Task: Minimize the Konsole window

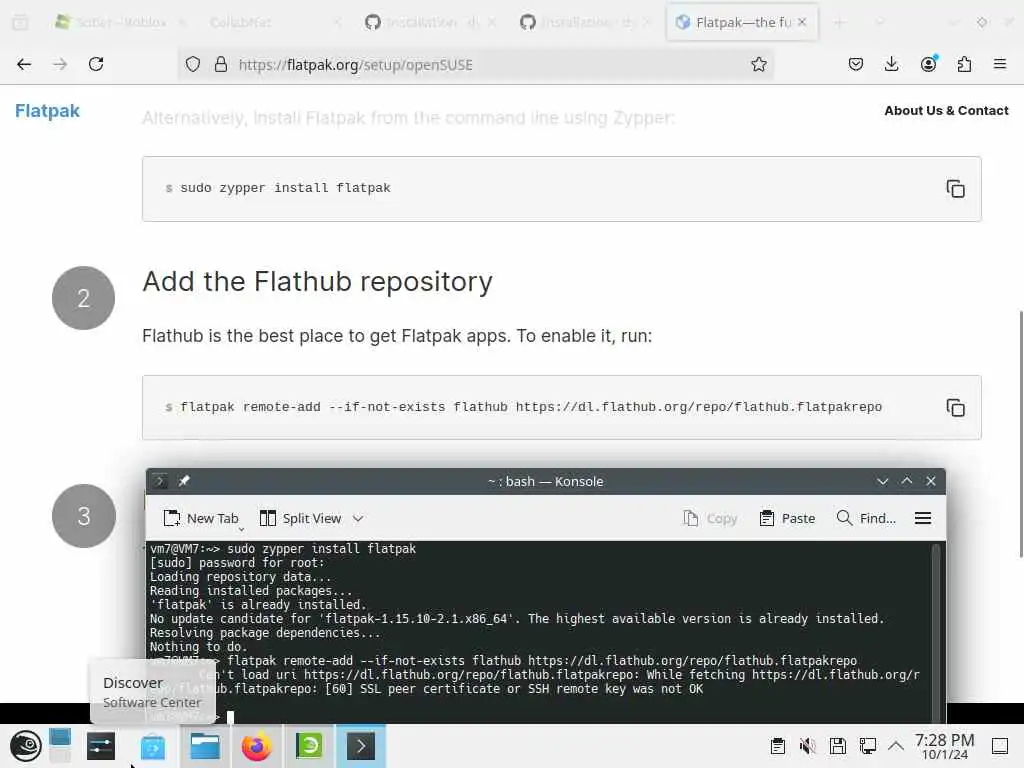Action: 882,481
